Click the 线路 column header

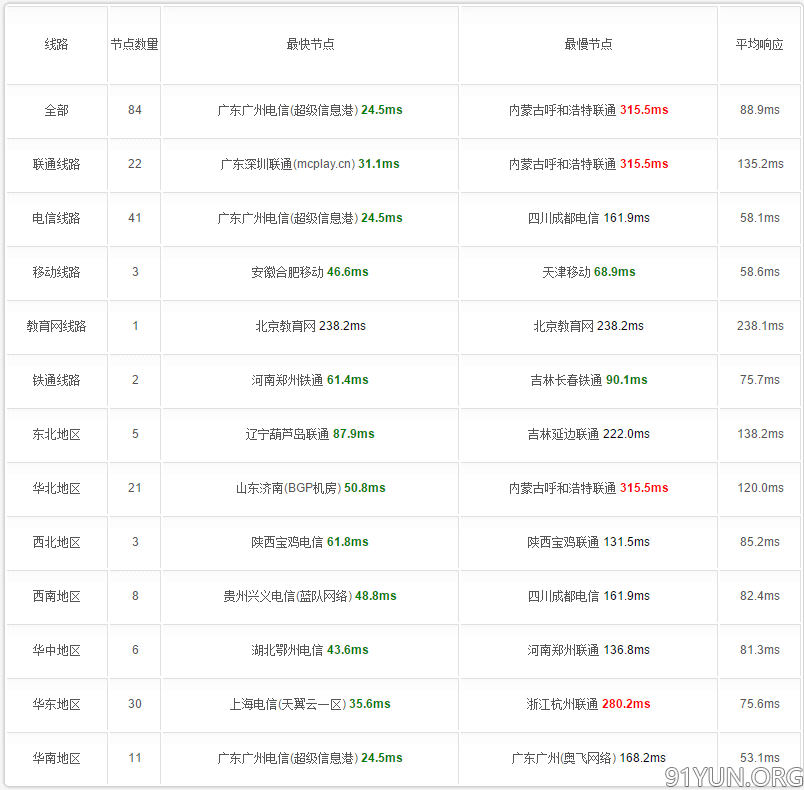56,45
